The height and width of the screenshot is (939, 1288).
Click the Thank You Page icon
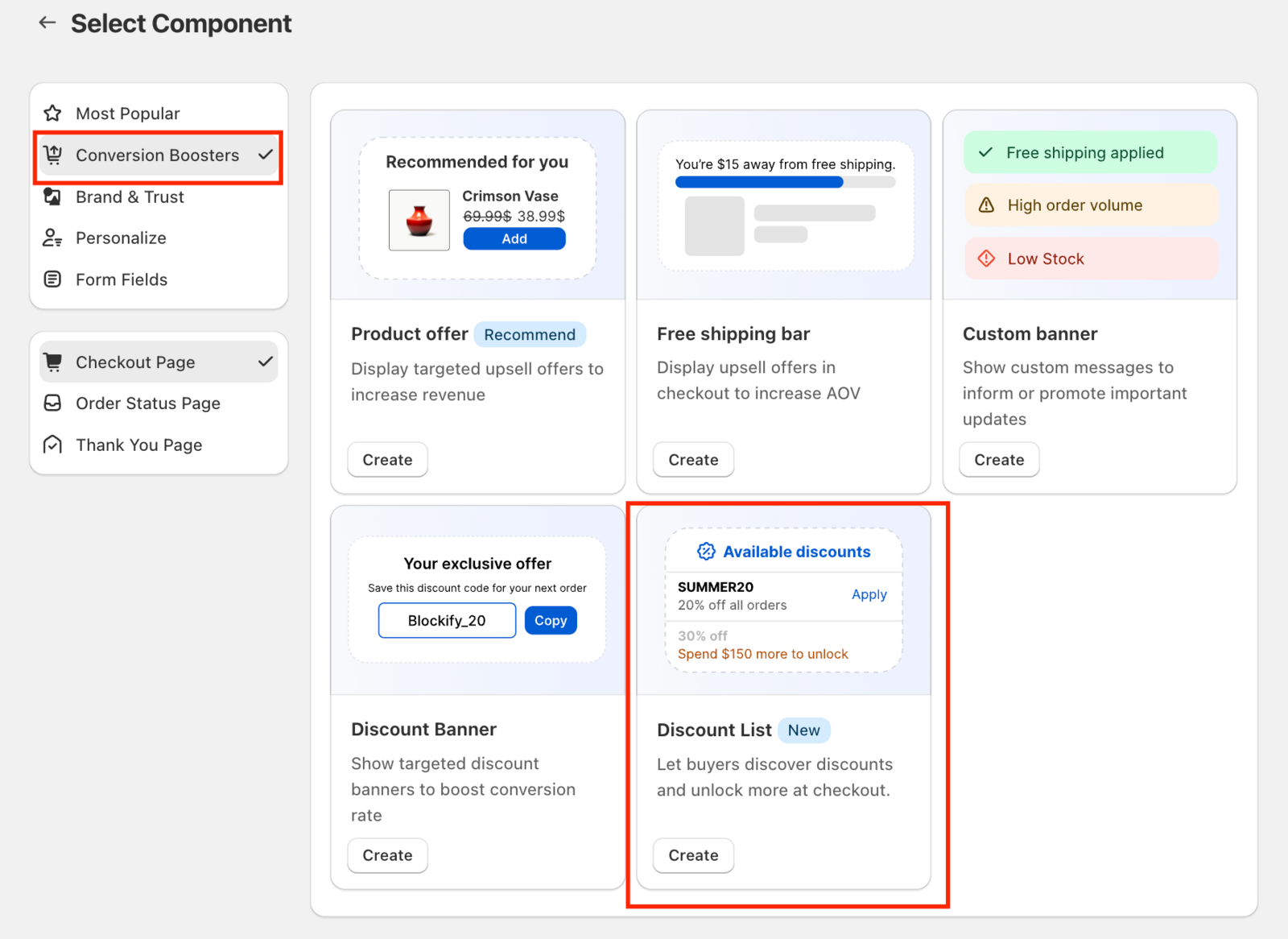click(52, 445)
